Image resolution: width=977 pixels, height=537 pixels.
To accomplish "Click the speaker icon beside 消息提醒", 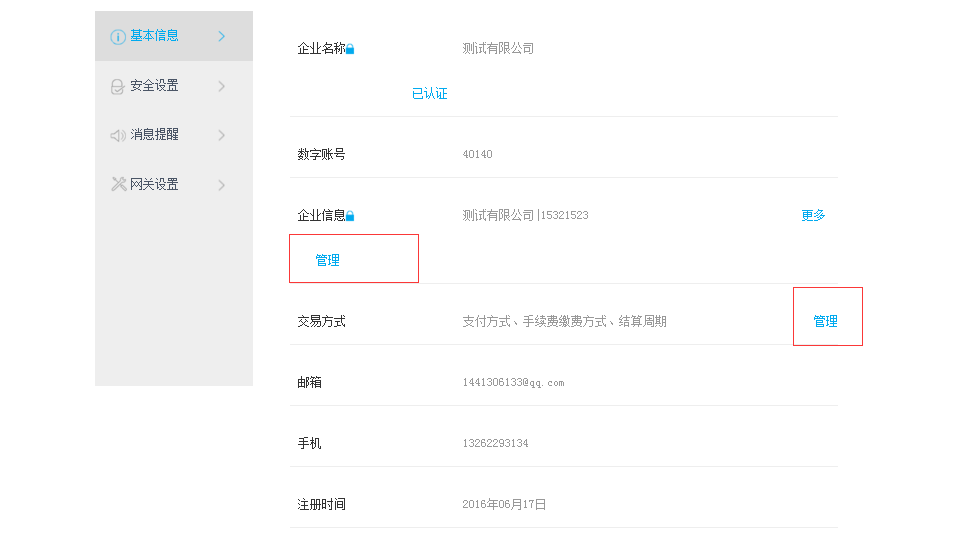I will tap(118, 135).
